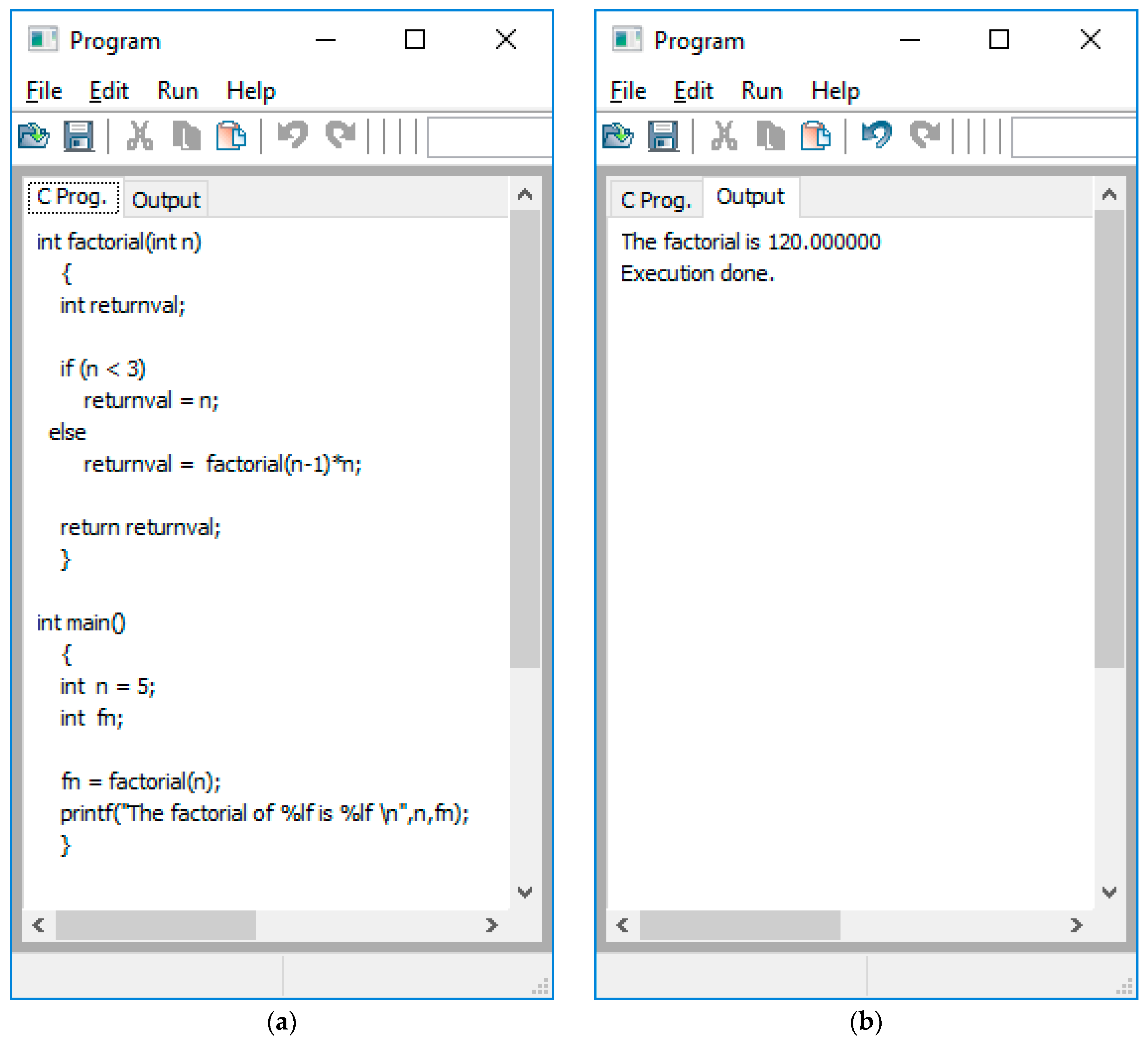Click the vertical scrollbar thumb in right window

tap(1109, 439)
